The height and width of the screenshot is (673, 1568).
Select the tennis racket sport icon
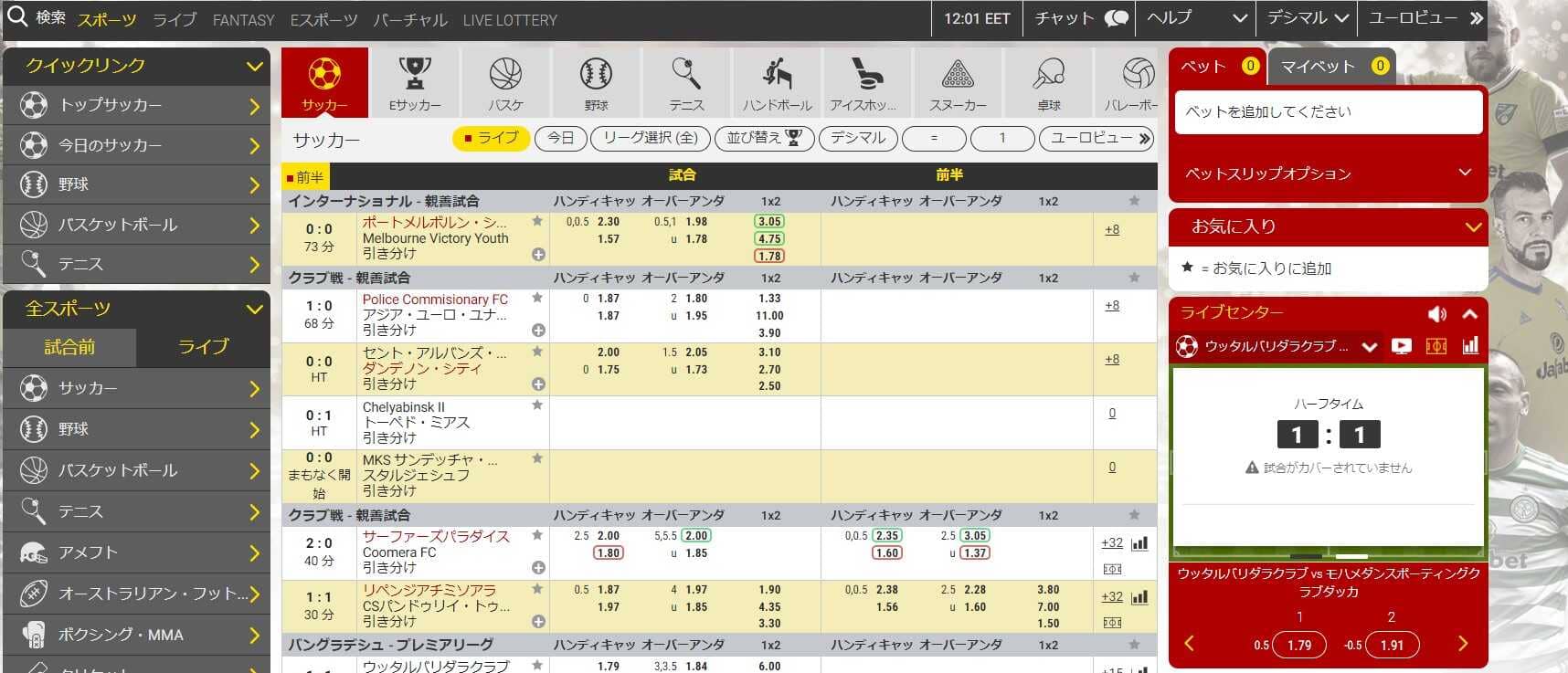pyautogui.click(x=686, y=73)
